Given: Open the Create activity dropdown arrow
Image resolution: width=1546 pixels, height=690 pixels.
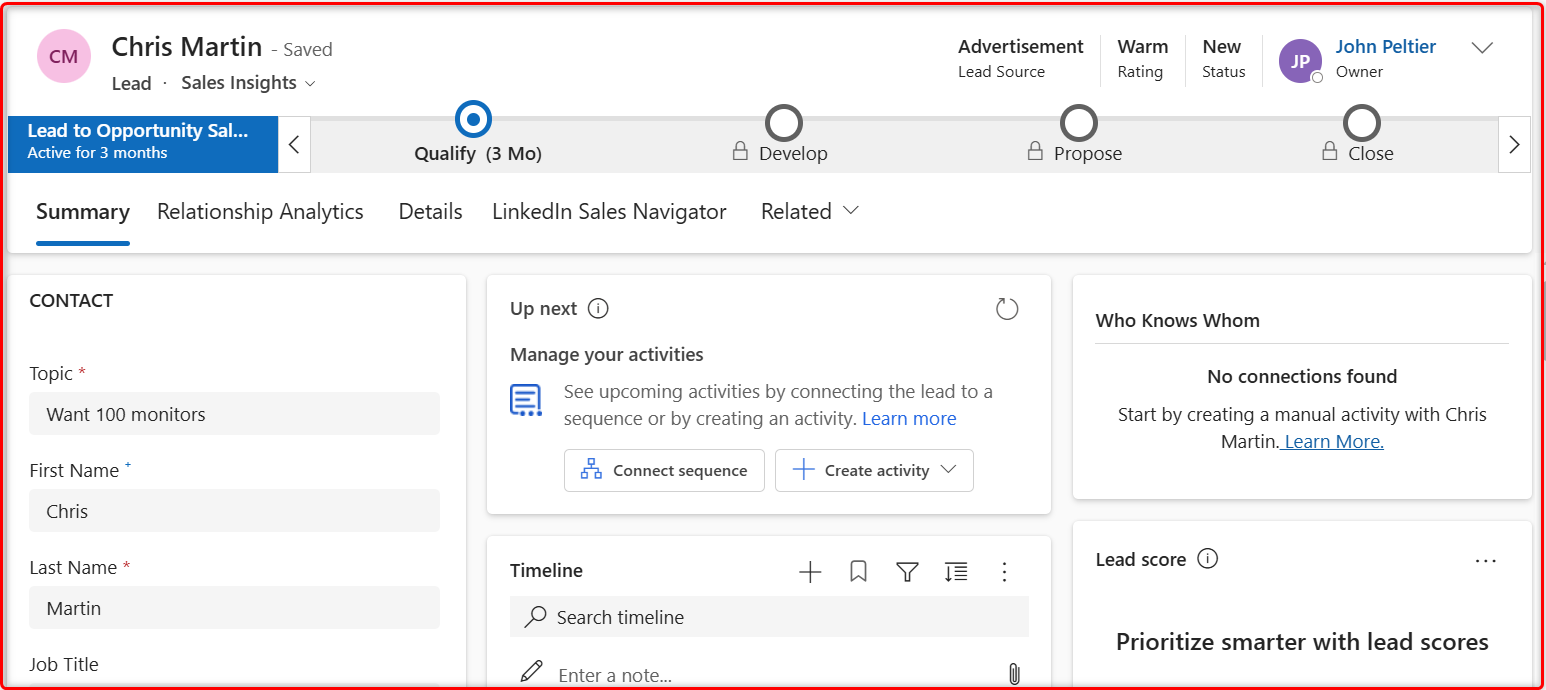Looking at the screenshot, I should point(948,470).
